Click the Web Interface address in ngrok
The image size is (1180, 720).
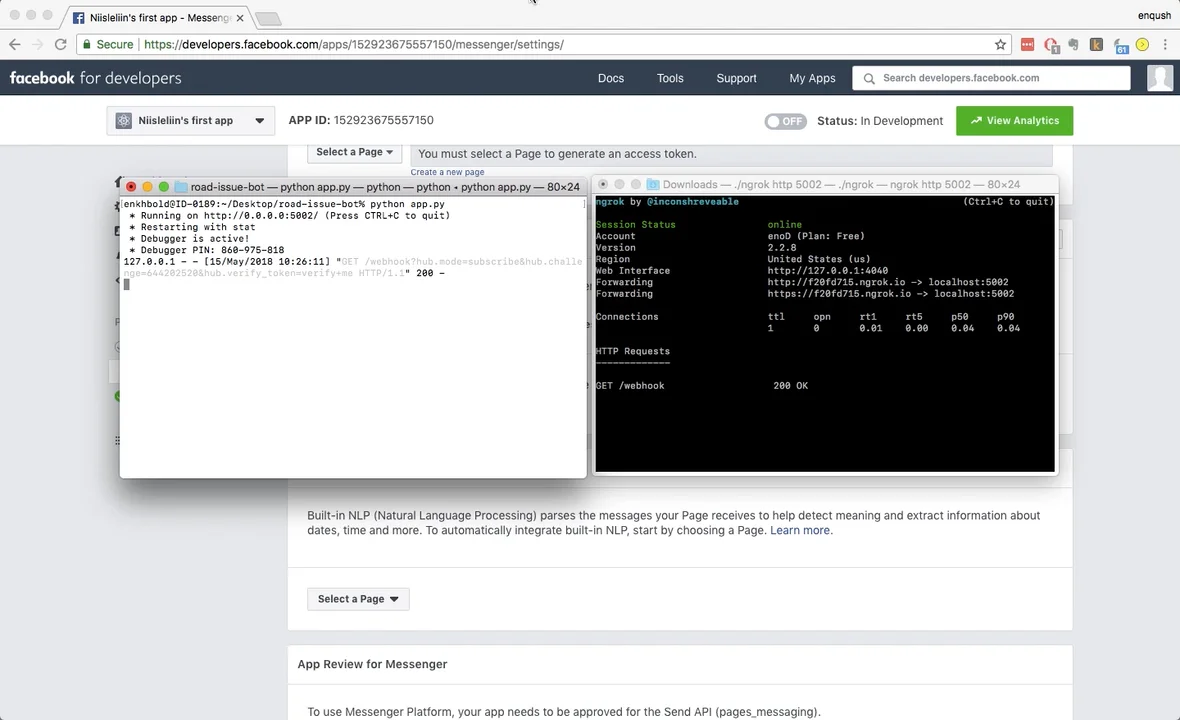coord(828,271)
